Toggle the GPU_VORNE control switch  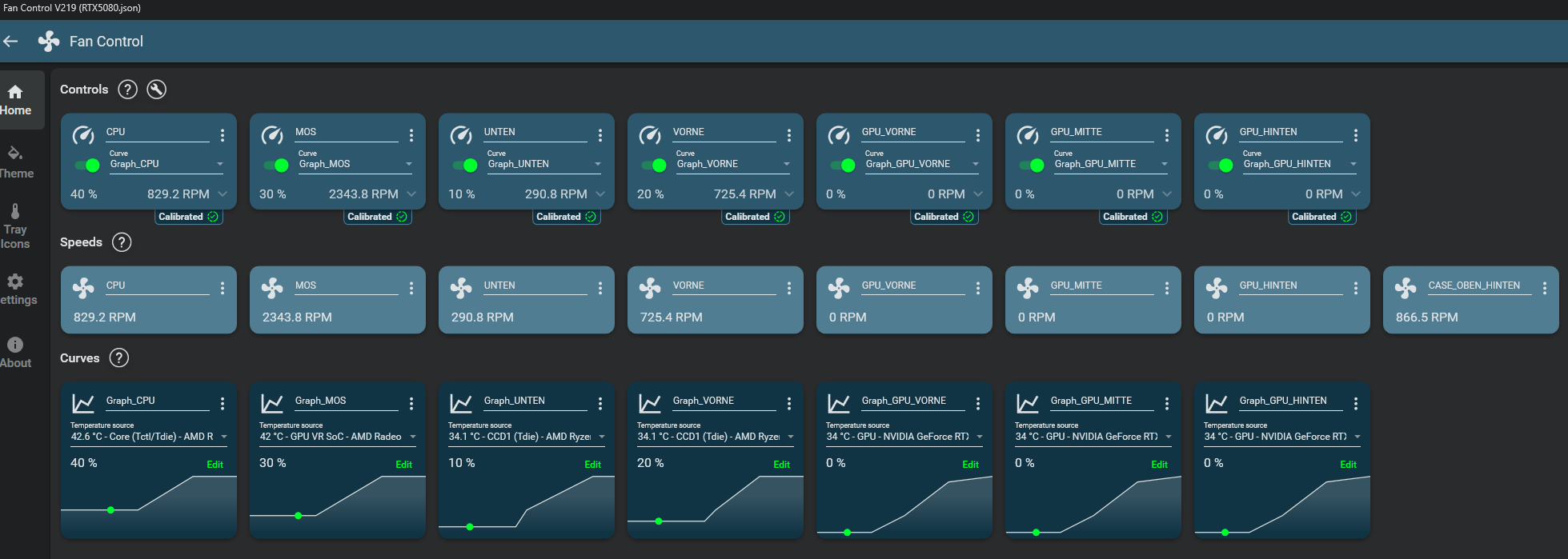(842, 166)
